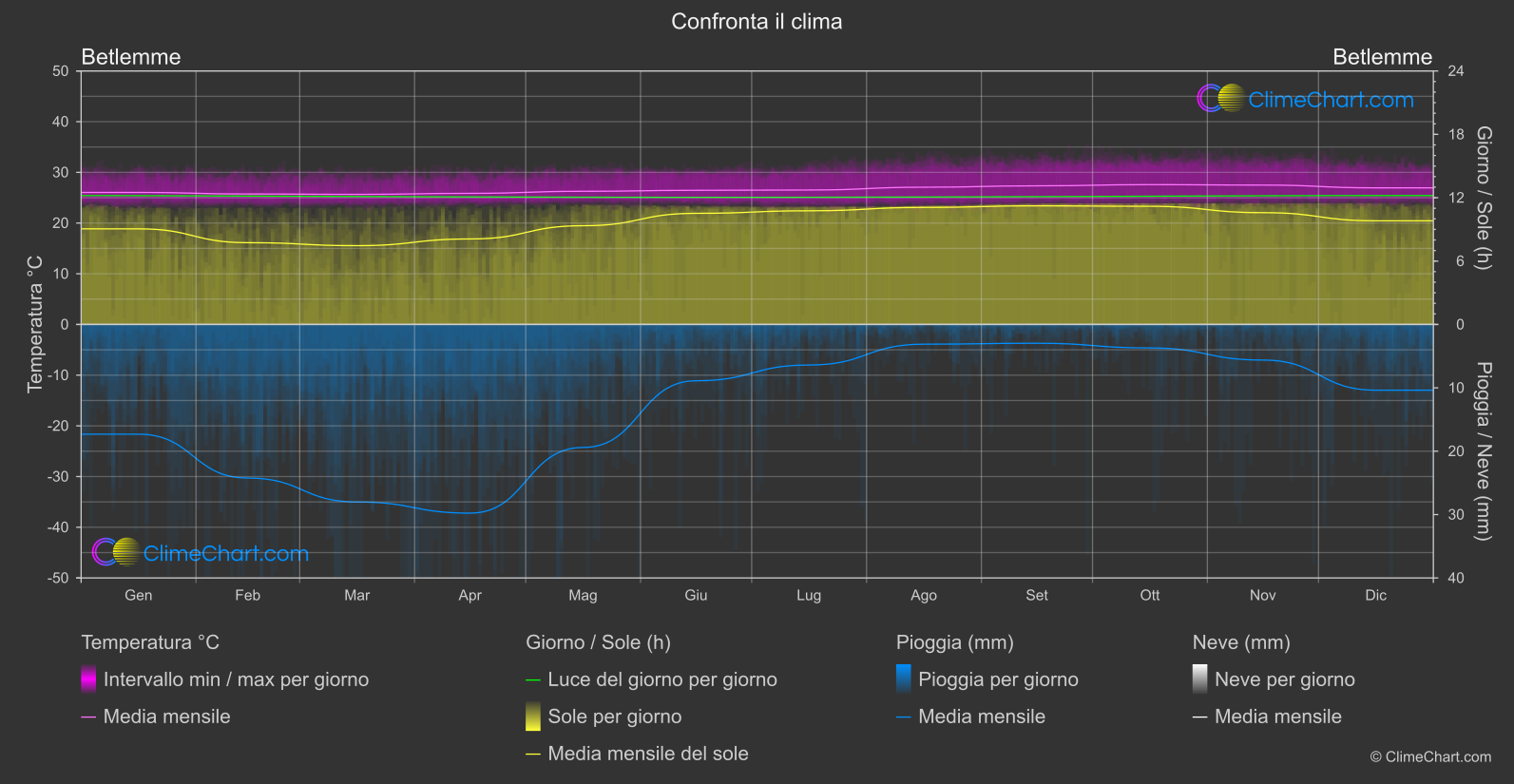Click the '© ClimeChart.com' copyright text

tap(1430, 756)
